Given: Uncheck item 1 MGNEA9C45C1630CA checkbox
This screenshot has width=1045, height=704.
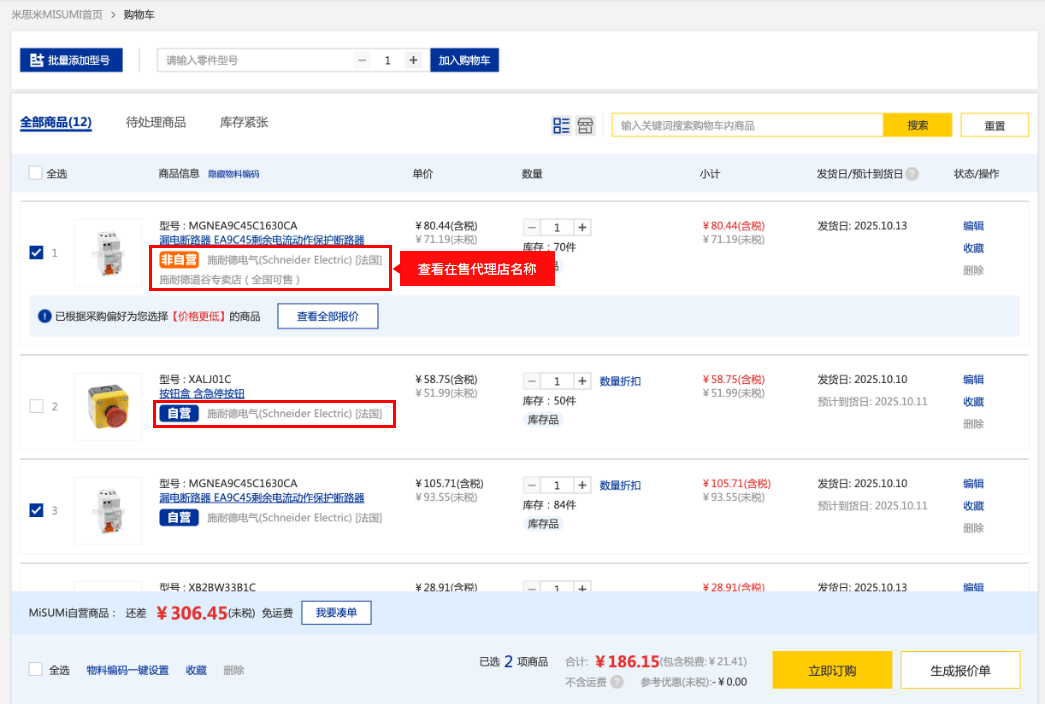Looking at the screenshot, I should (x=37, y=253).
